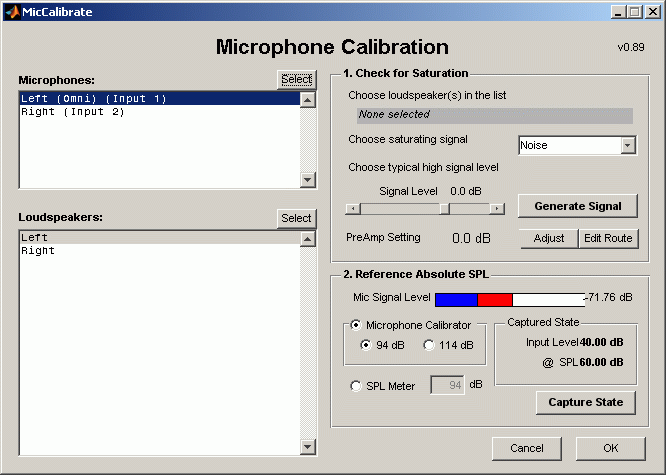Click Signal Level slider left arrow
This screenshot has width=666, height=475.
[353, 209]
